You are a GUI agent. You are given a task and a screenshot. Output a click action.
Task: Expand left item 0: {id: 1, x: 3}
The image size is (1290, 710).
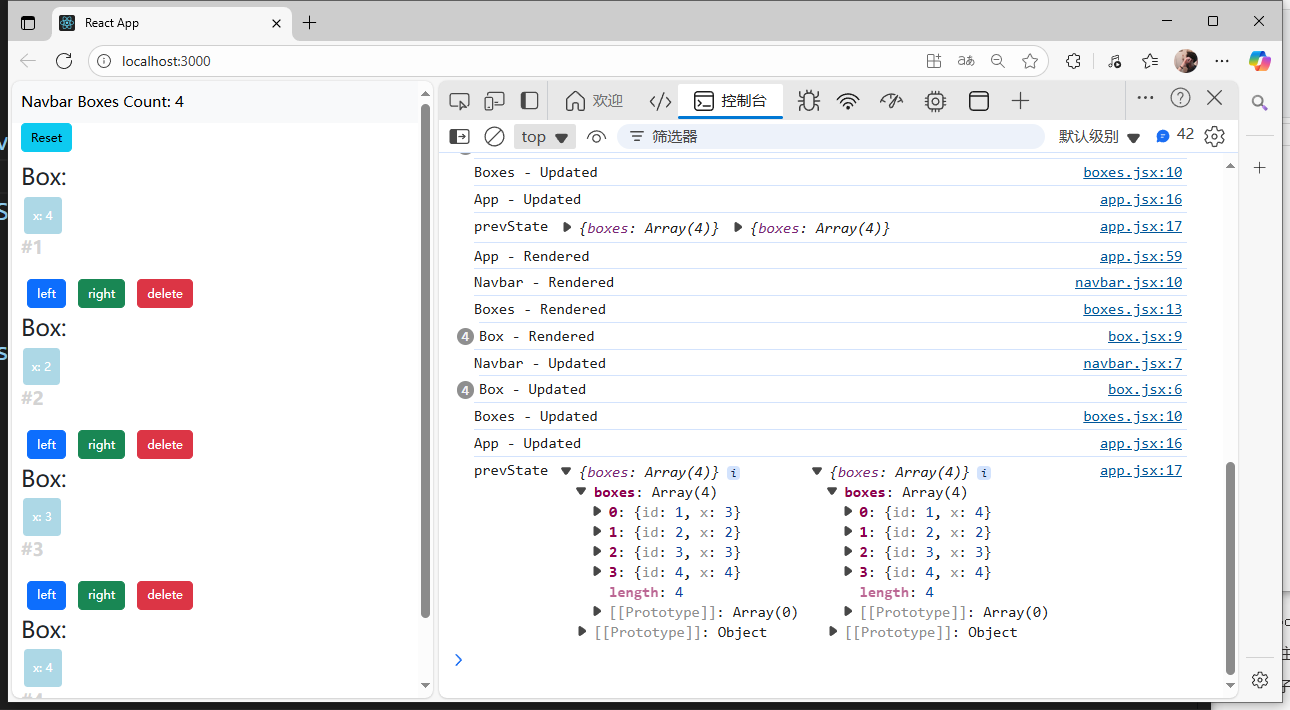[598, 512]
